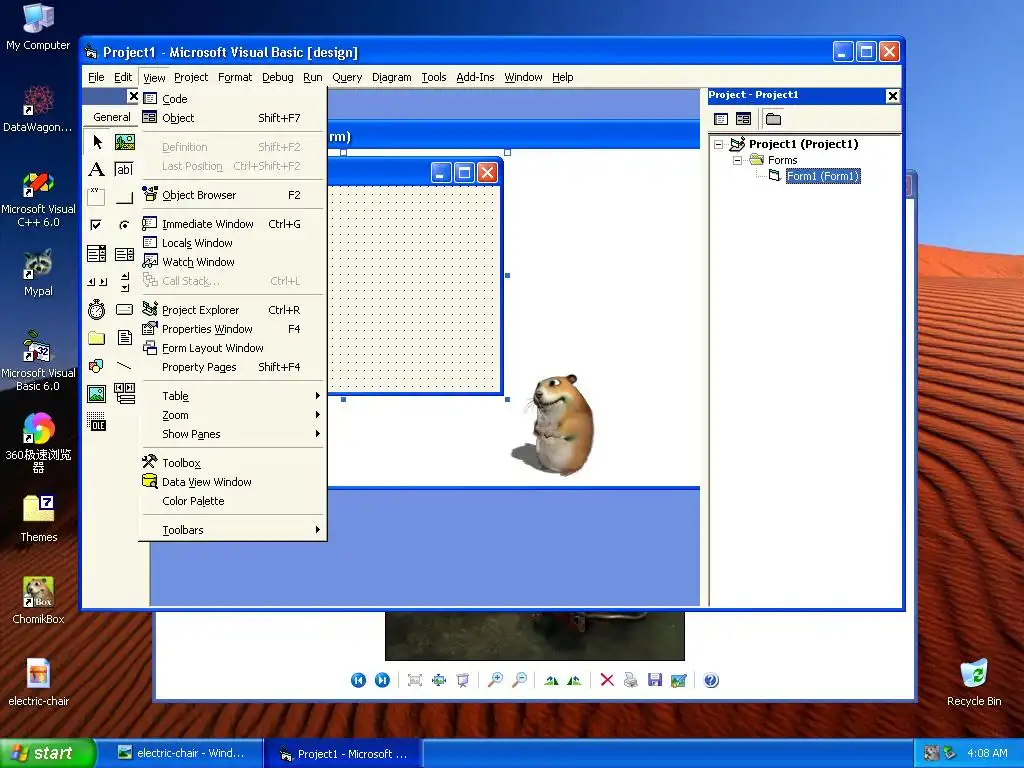Click View Object icon in Project panel

pyautogui.click(x=743, y=119)
